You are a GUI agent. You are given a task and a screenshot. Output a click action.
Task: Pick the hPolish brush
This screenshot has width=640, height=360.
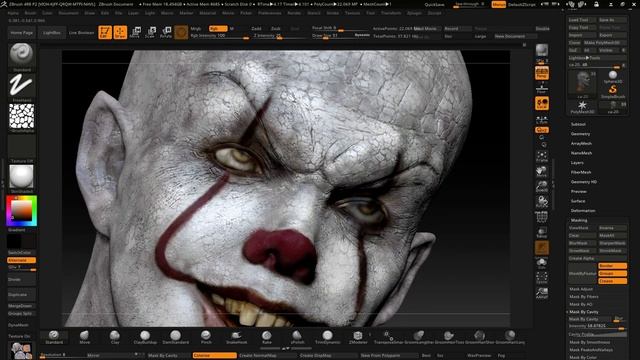[x=297, y=337]
